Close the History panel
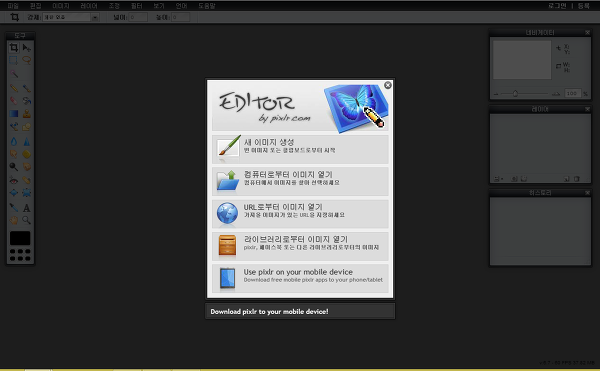The image size is (600, 371). tap(587, 193)
